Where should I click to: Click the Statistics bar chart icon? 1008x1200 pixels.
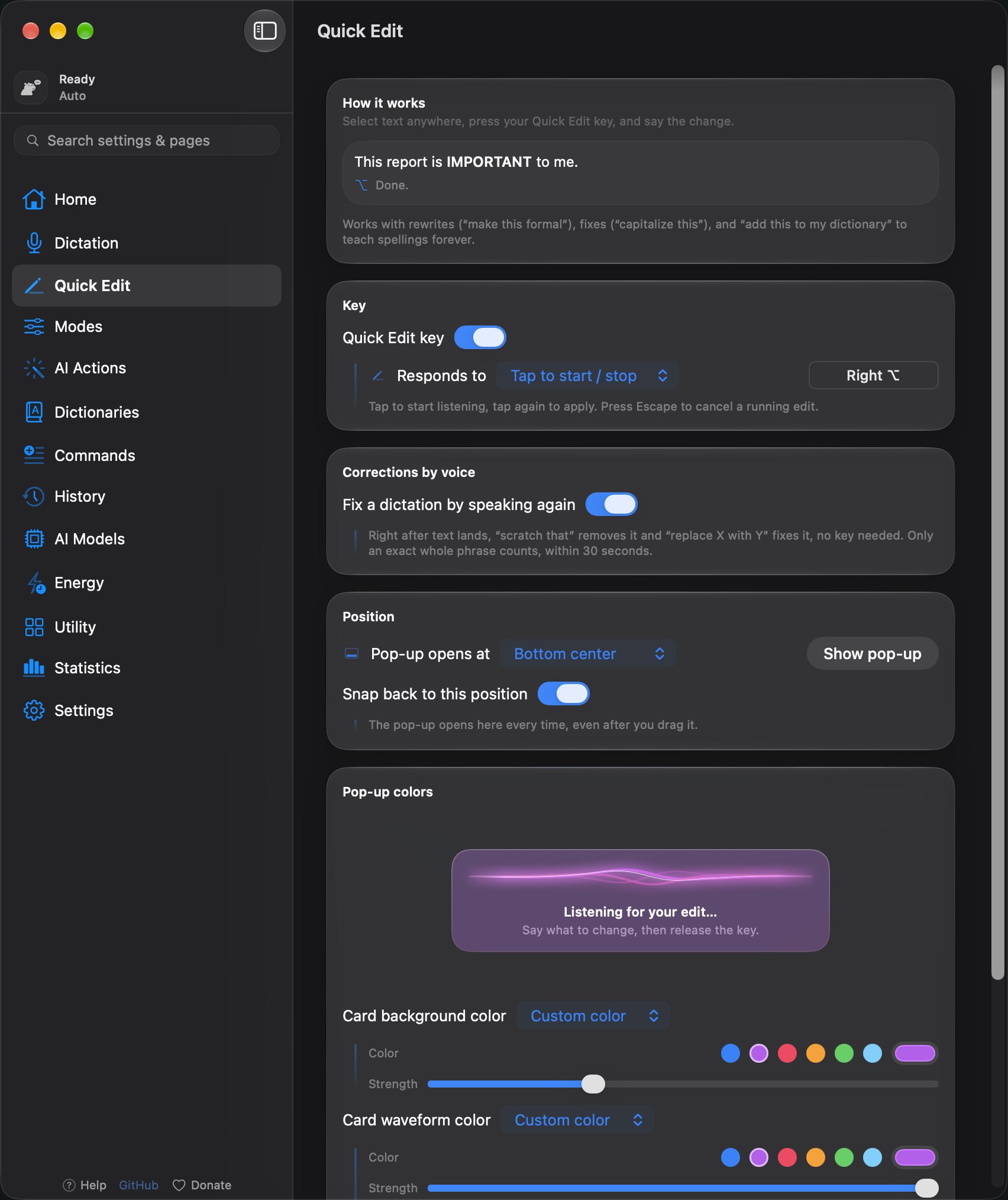[x=34, y=668]
